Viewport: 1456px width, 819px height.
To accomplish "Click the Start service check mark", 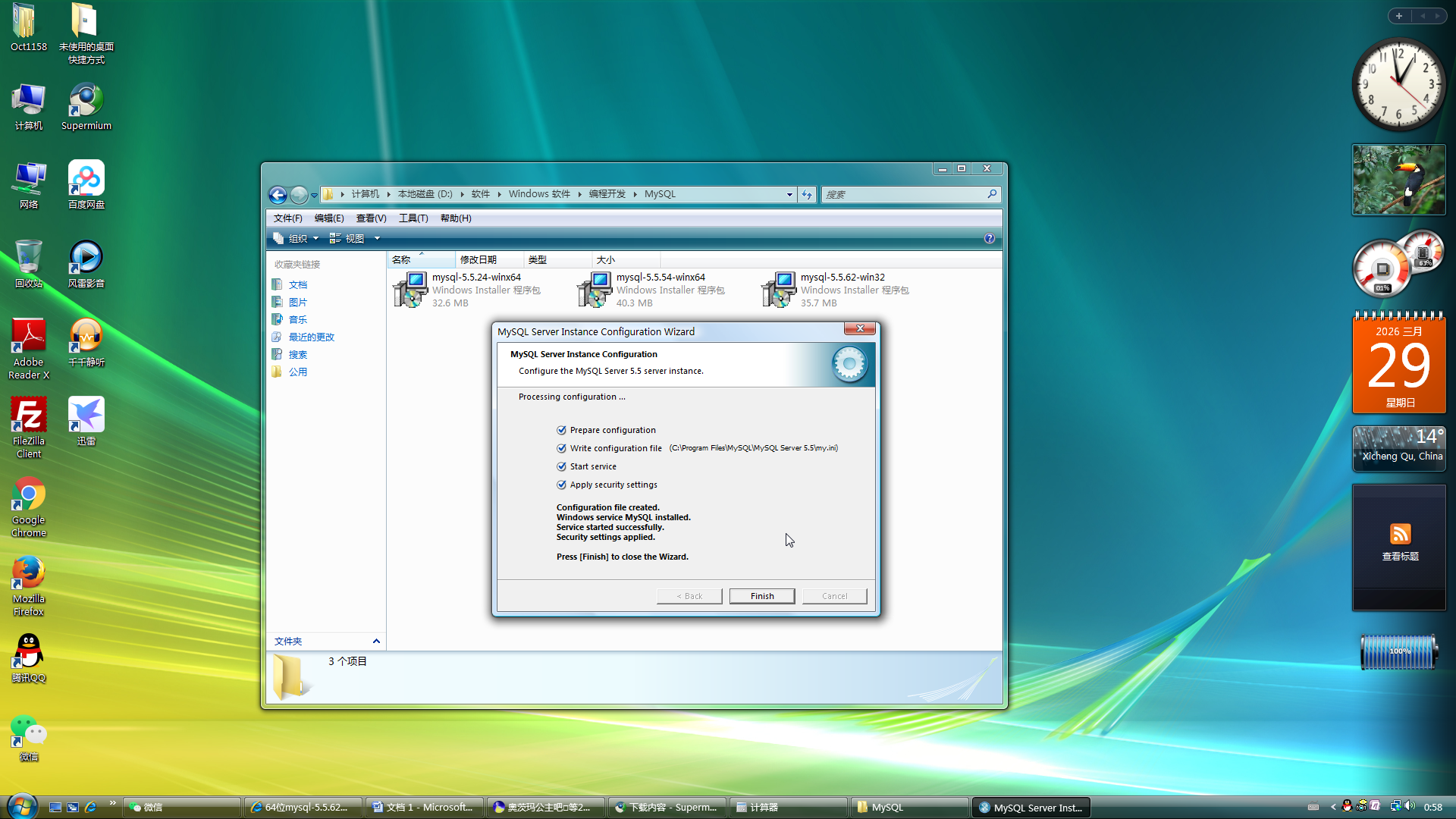I will tap(561, 466).
